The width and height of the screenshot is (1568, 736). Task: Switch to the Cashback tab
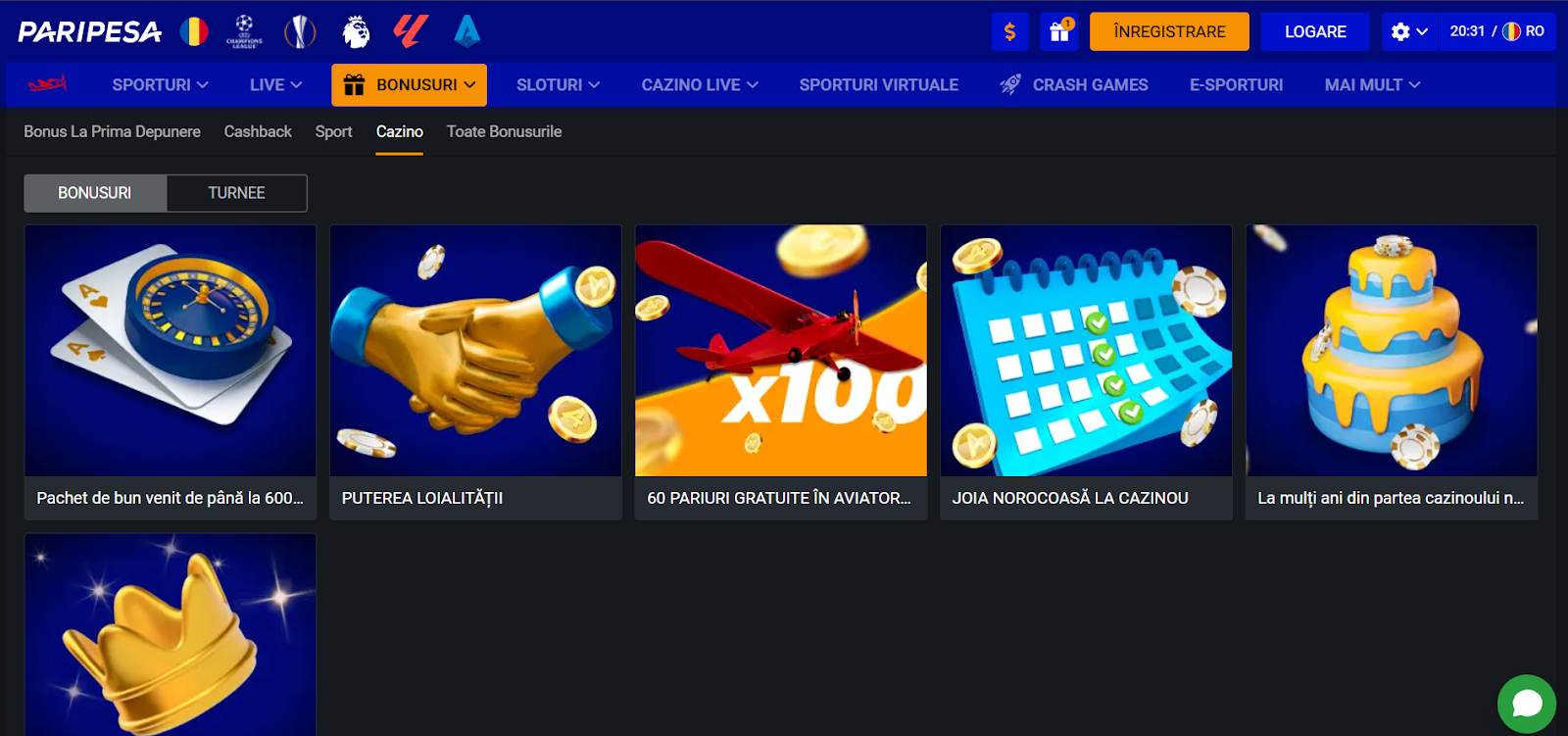click(x=258, y=131)
